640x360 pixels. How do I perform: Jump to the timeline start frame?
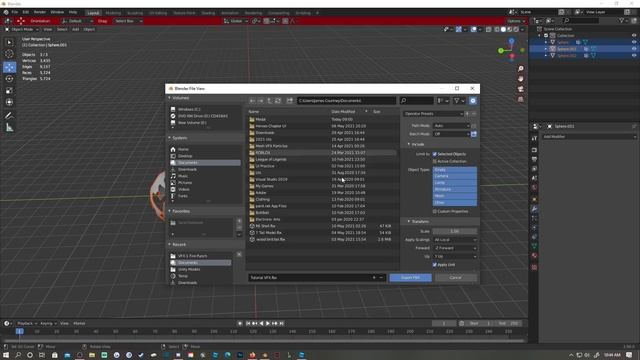248,323
